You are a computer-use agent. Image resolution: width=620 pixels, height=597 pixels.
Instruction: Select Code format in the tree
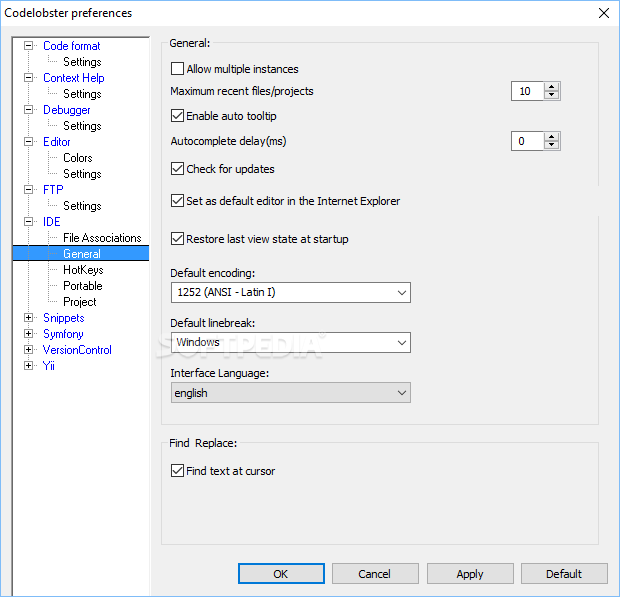coord(72,46)
